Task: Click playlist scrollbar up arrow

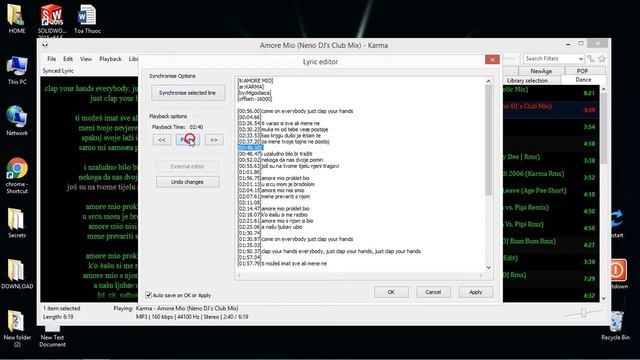Action: tap(604, 89)
